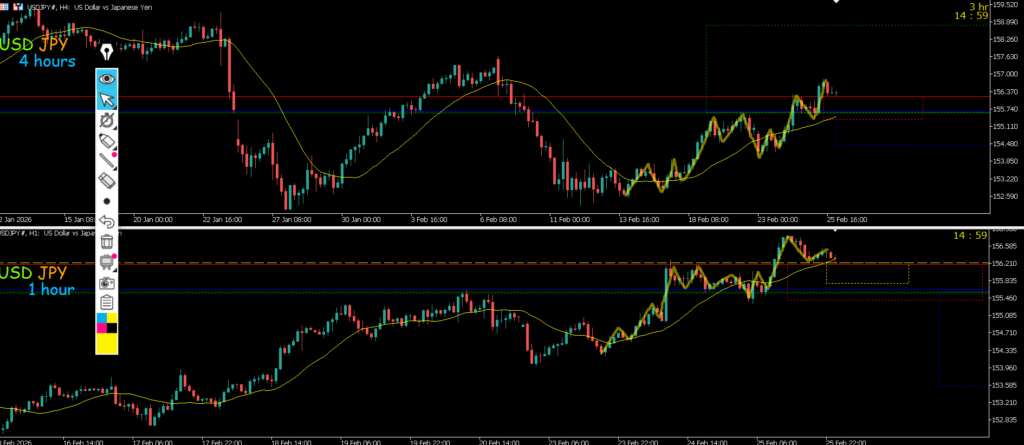Toggle drawing visibility with the eye icon

click(107, 78)
